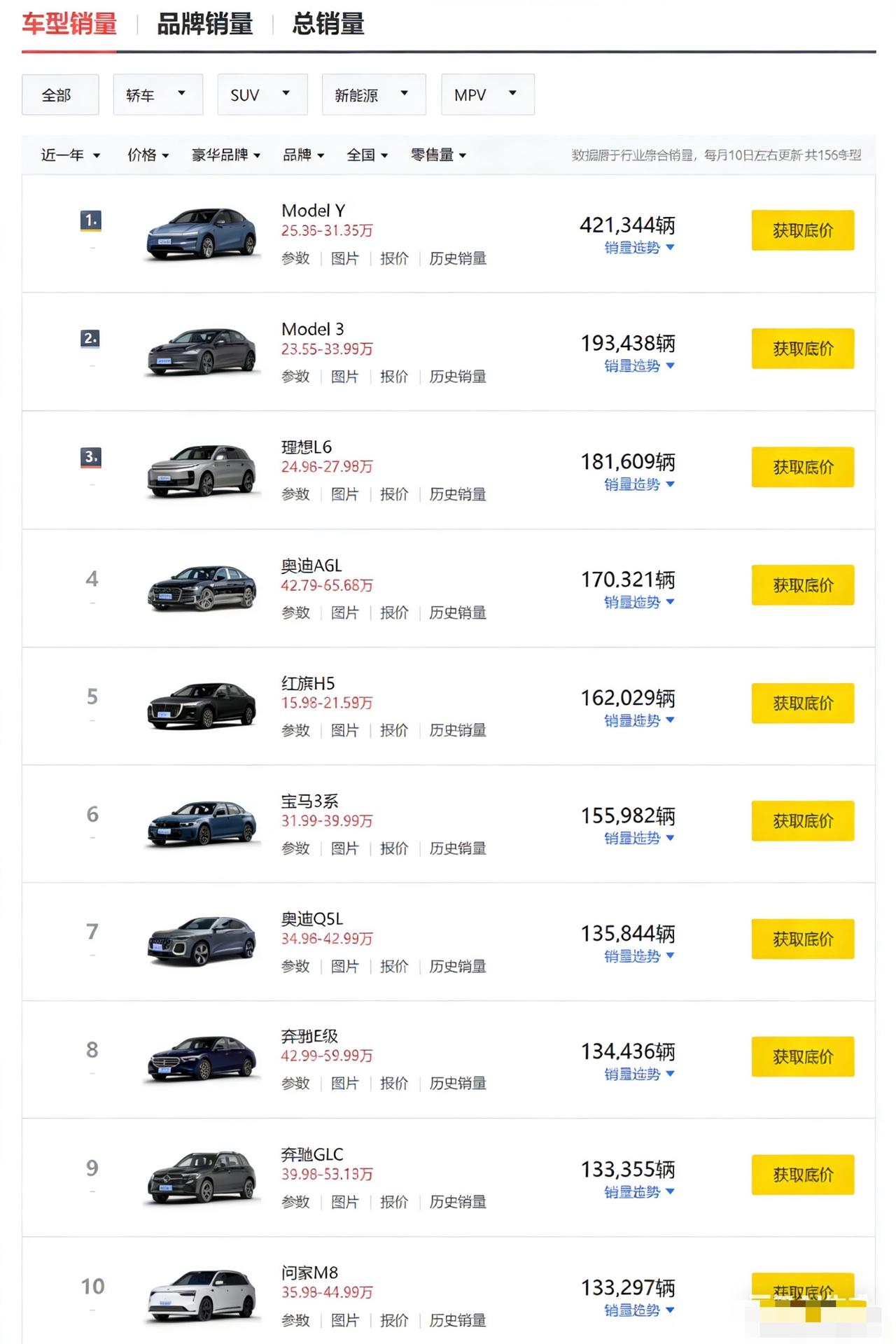Open the Model Y car thumbnail
The image size is (896, 1344).
coord(202,234)
